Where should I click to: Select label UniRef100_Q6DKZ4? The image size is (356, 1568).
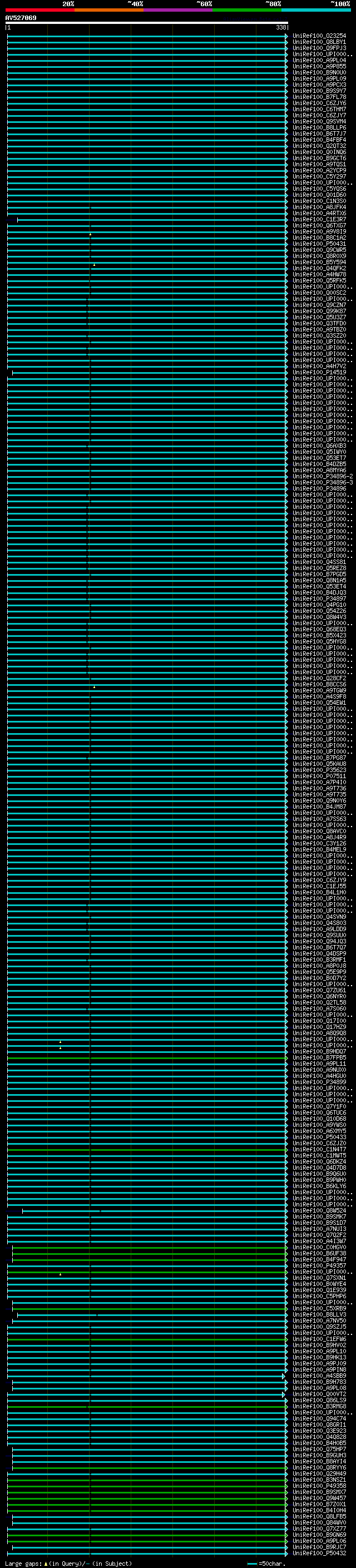coord(319,1162)
